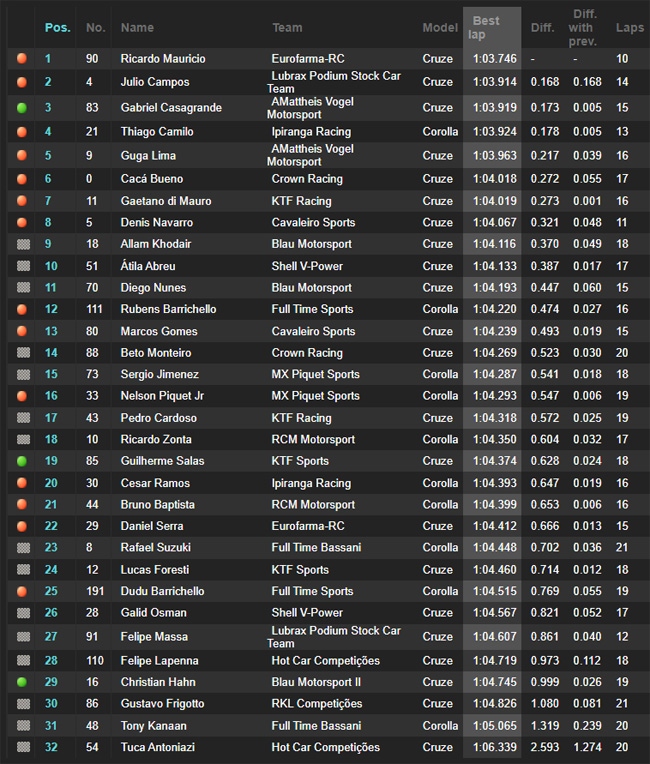
Task: Click the orange status dot for Thiago Camilo
Action: click(22, 132)
